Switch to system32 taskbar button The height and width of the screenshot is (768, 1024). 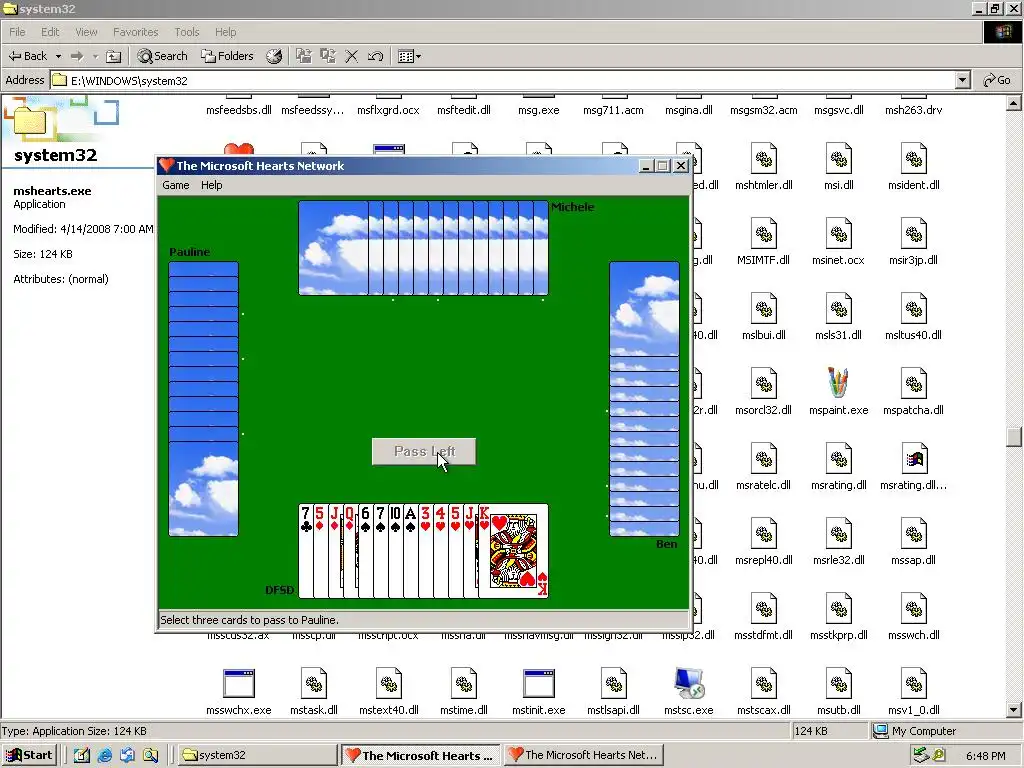[257, 755]
